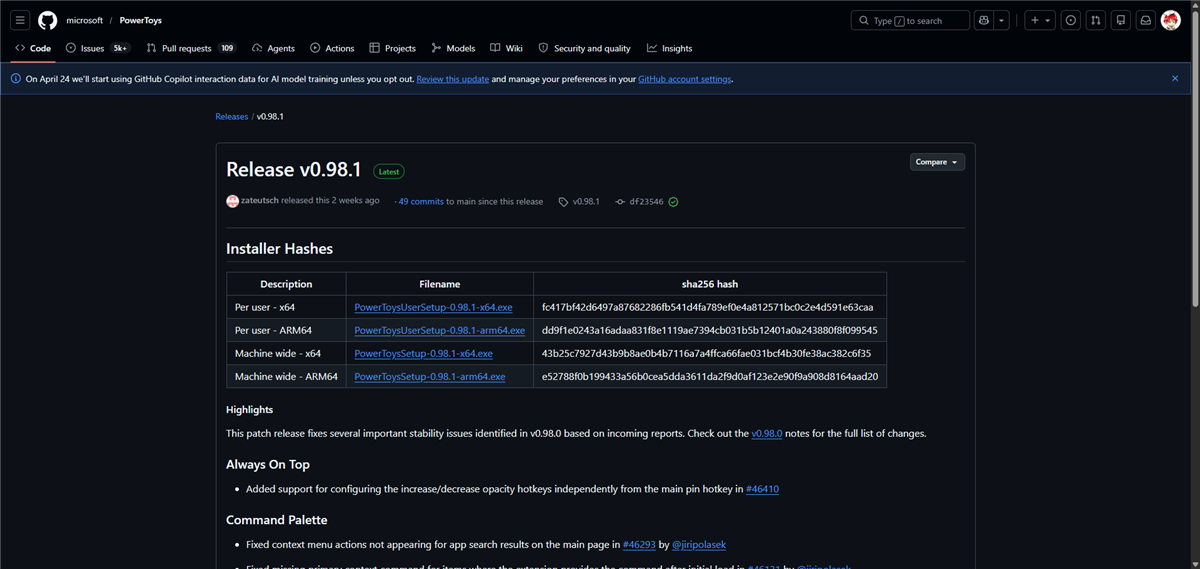This screenshot has width=1200, height=569.
Task: Download PowerToysUserSetup-0.98.1-x64.exe
Action: coord(433,307)
